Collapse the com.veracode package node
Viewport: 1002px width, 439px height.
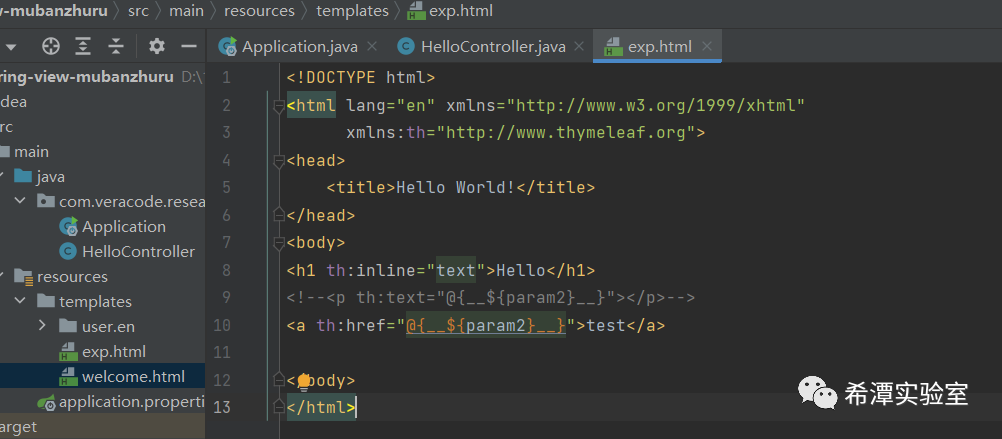click(20, 201)
